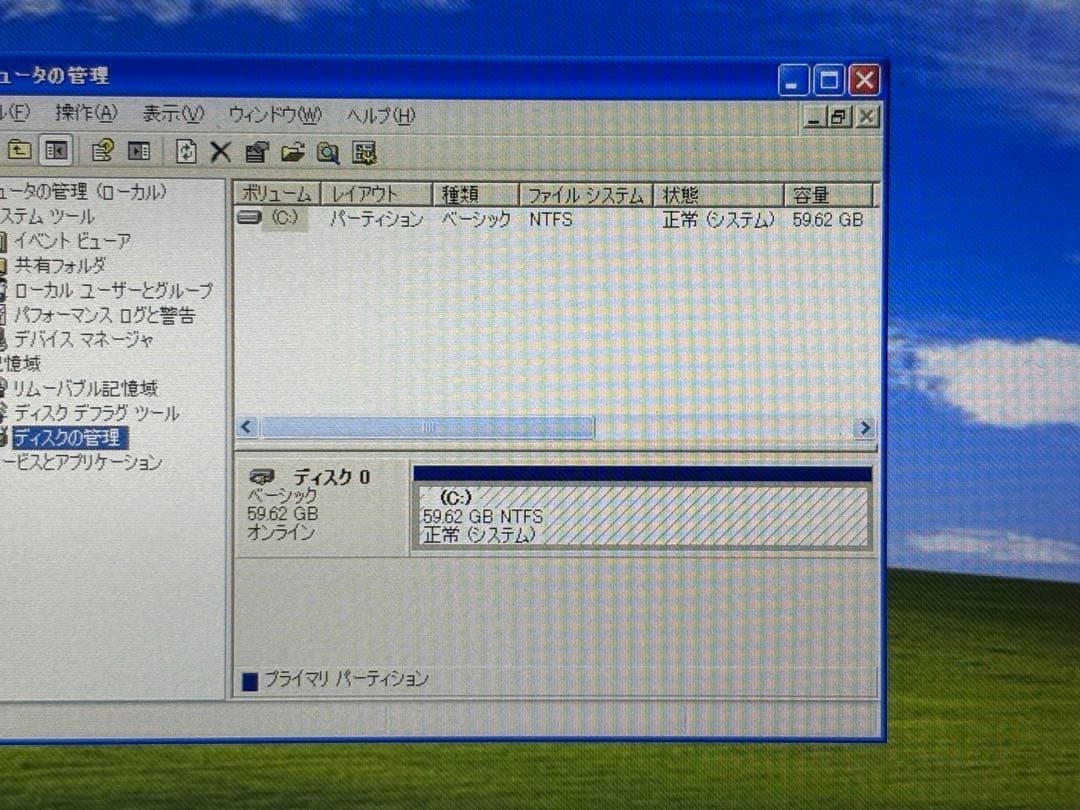Select サービスとアプリケーション node in the tree
This screenshot has height=810, width=1080.
pyautogui.click(x=81, y=462)
